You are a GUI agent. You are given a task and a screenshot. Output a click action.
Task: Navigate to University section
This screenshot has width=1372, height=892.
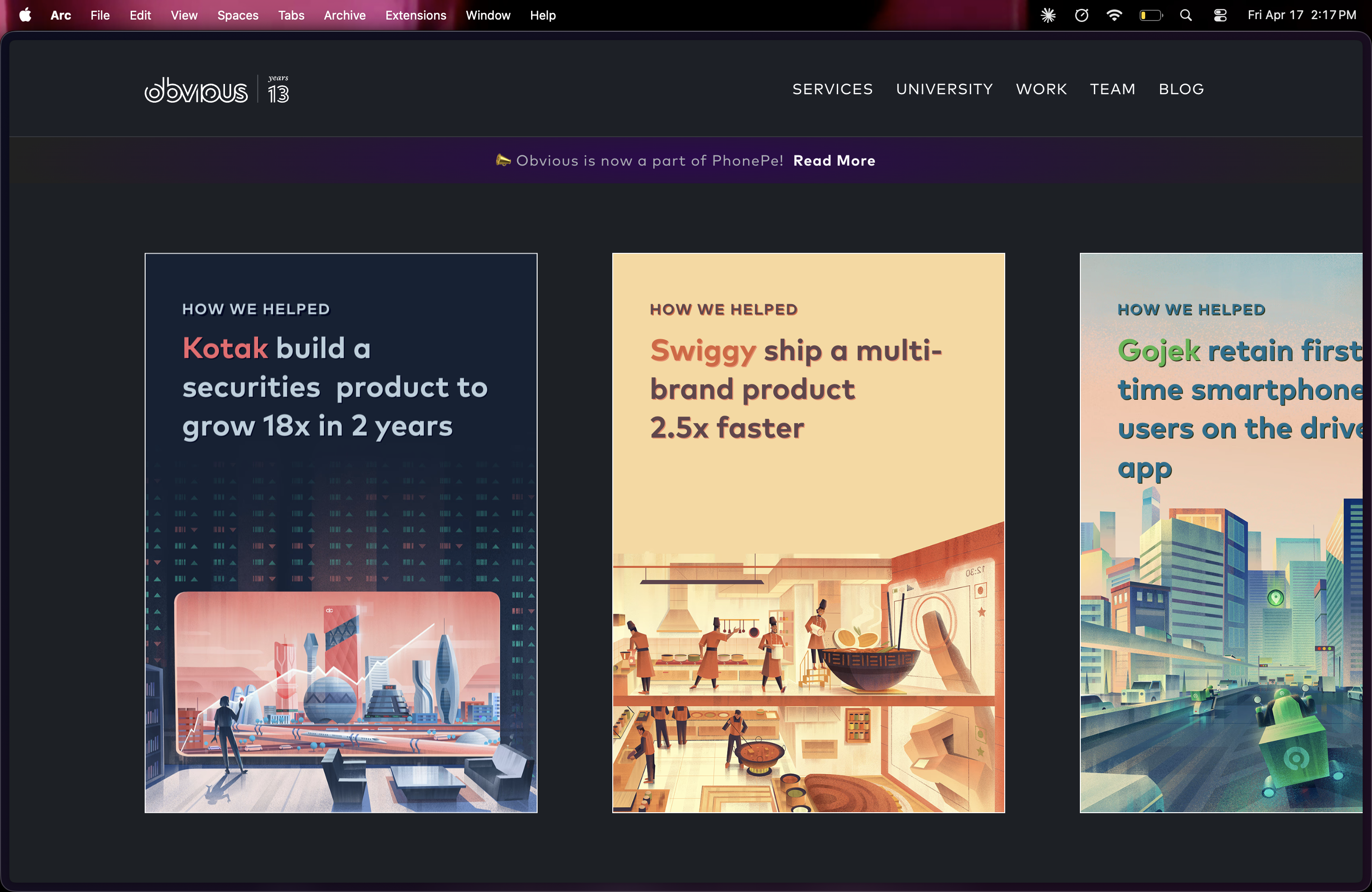tap(944, 89)
